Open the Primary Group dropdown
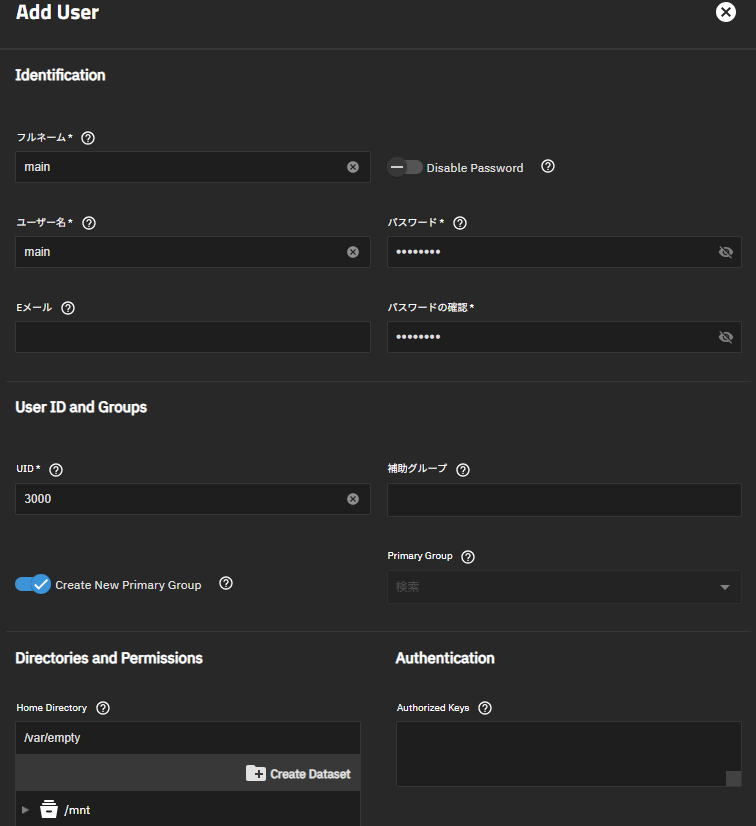Viewport: 756px width, 826px height. [x=564, y=587]
